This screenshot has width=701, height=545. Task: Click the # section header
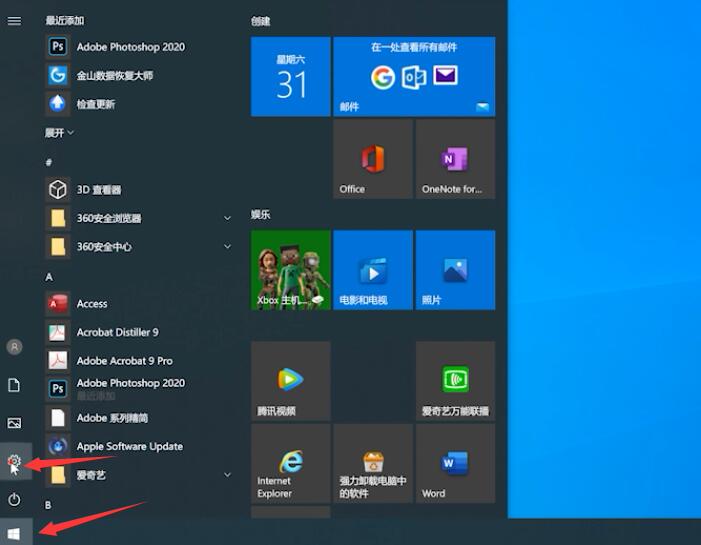coord(49,162)
